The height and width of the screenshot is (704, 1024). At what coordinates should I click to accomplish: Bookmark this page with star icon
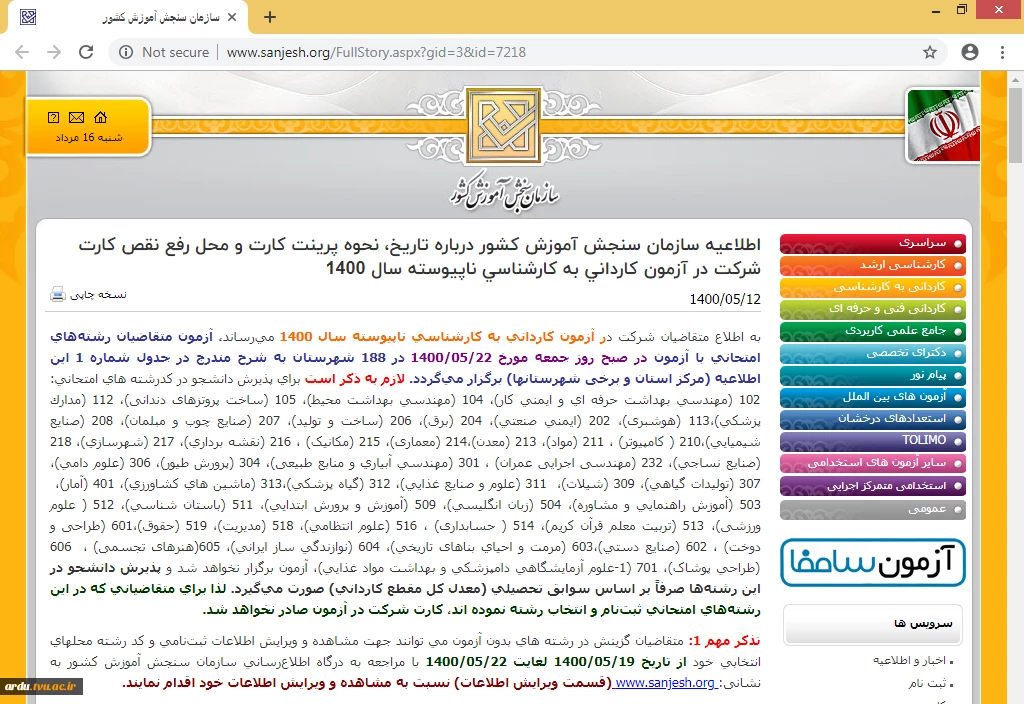[x=930, y=52]
